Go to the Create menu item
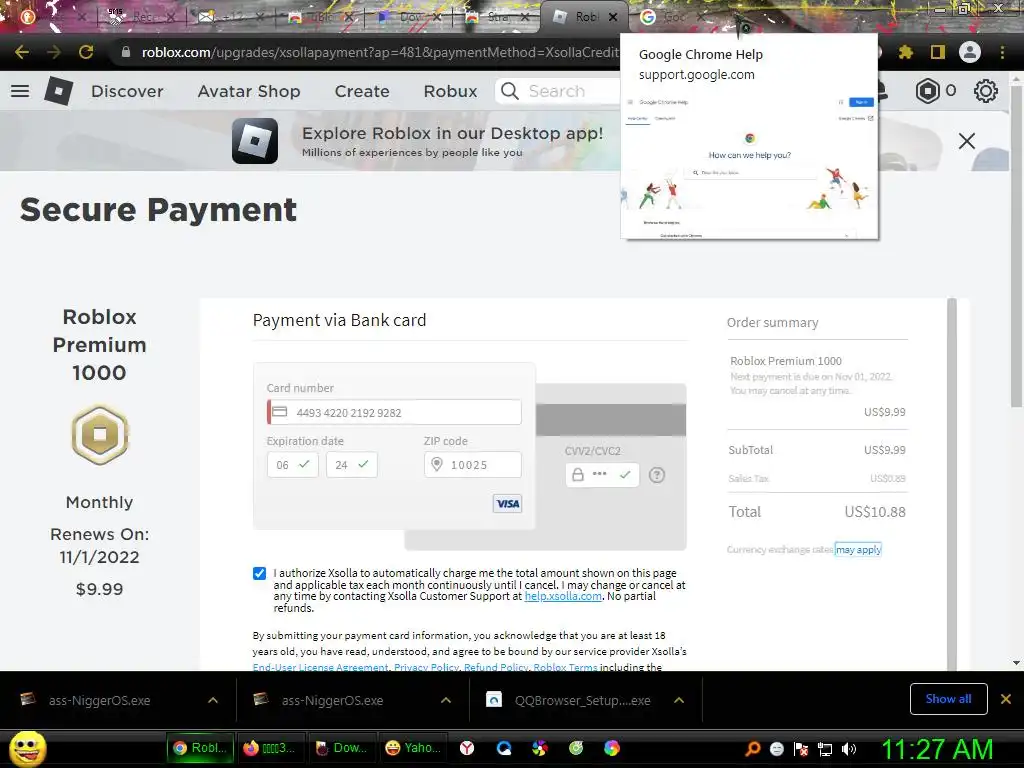The height and width of the screenshot is (768, 1024). tap(362, 91)
